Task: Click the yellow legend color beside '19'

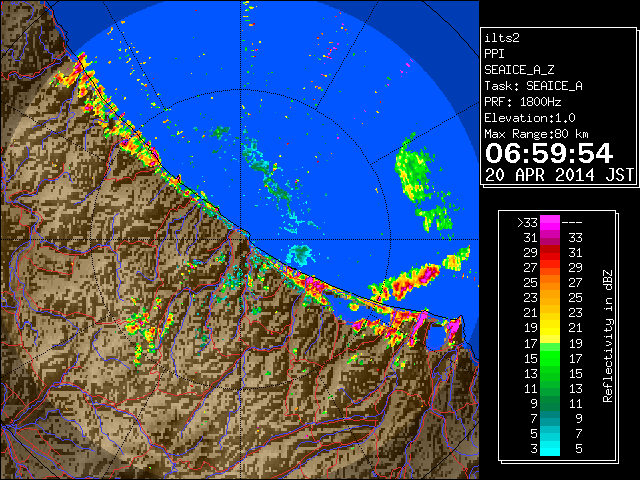Action: point(550,328)
